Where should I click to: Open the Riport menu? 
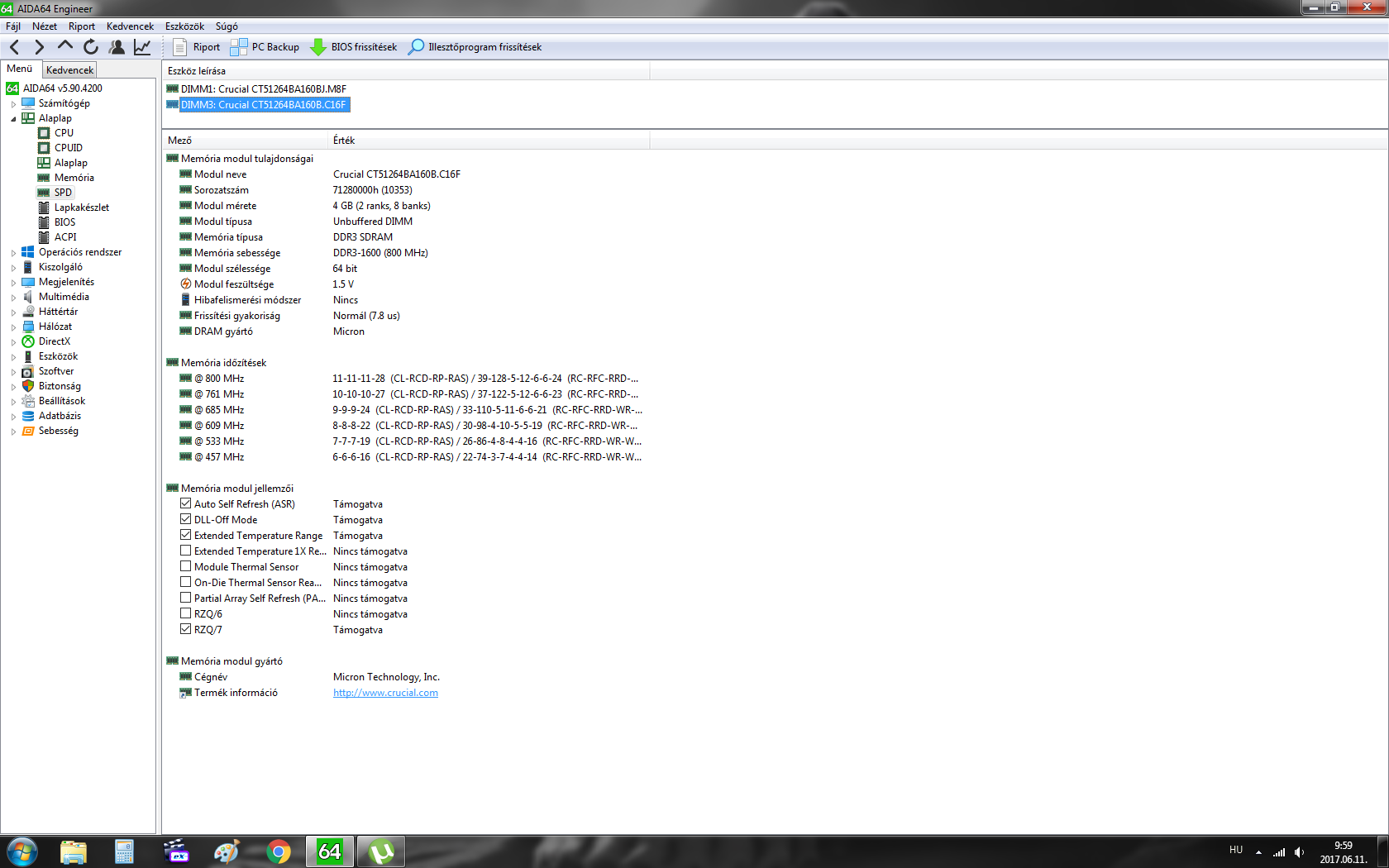coord(82,26)
